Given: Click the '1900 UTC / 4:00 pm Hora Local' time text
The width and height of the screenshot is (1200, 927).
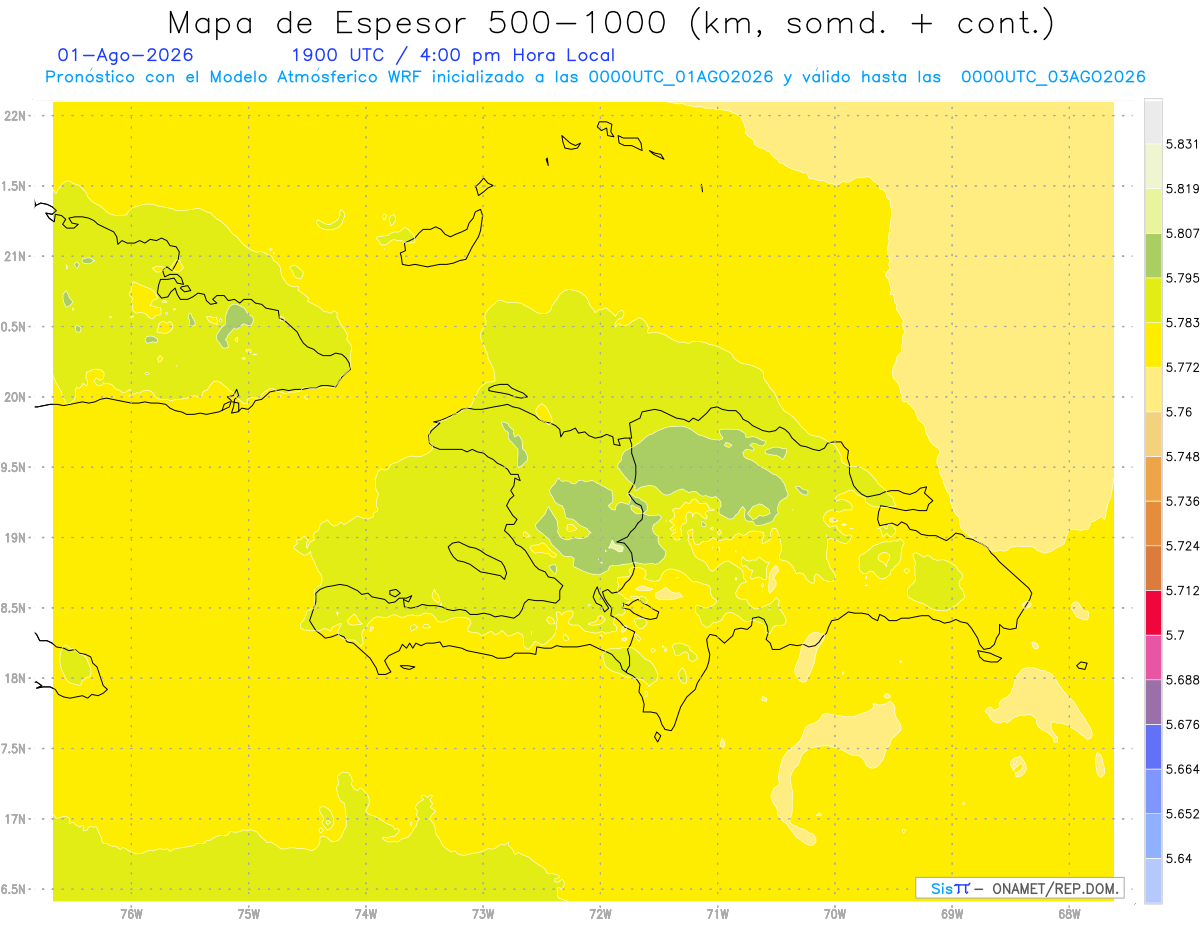Looking at the screenshot, I should tap(452, 55).
